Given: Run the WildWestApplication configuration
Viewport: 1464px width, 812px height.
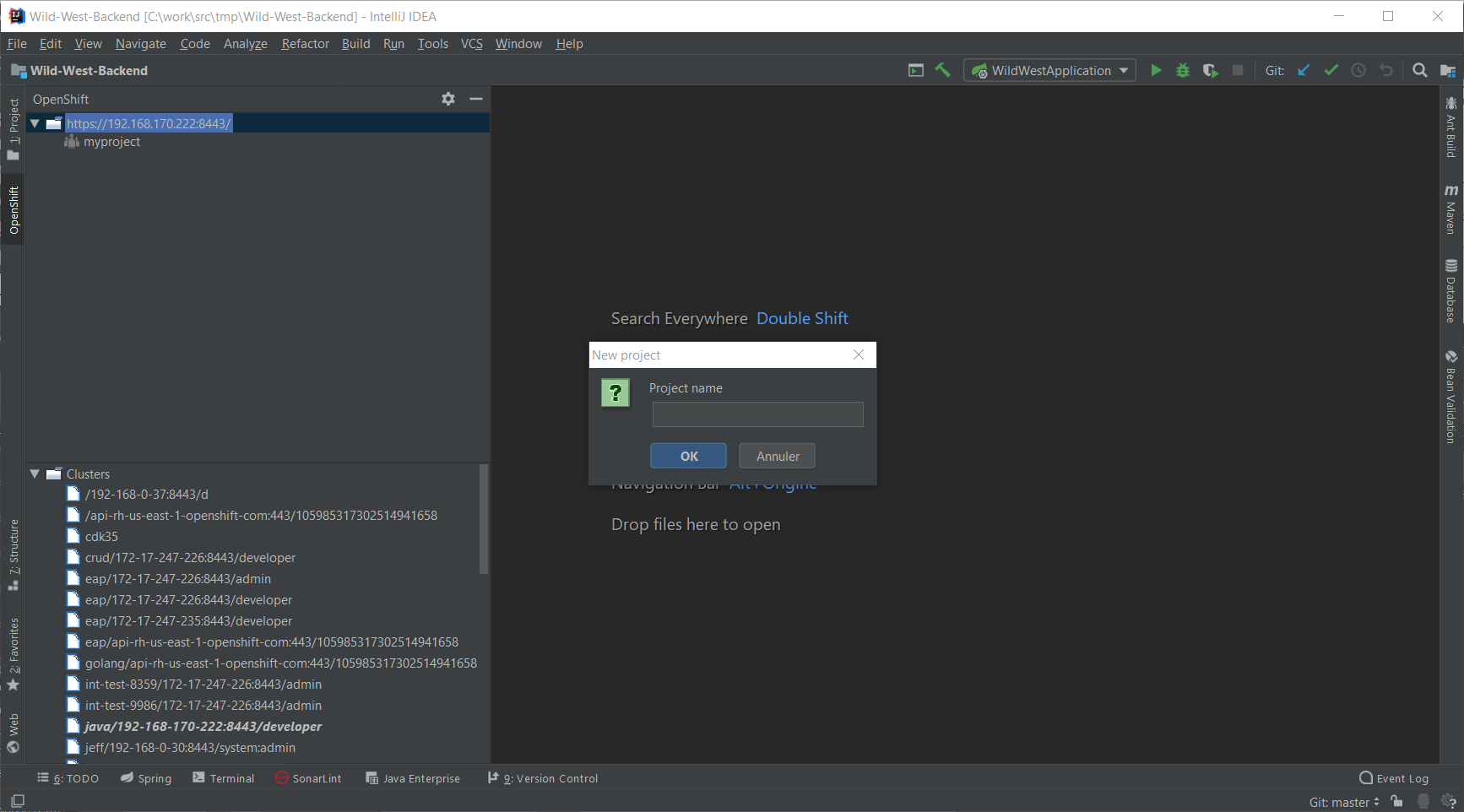Looking at the screenshot, I should click(1156, 71).
